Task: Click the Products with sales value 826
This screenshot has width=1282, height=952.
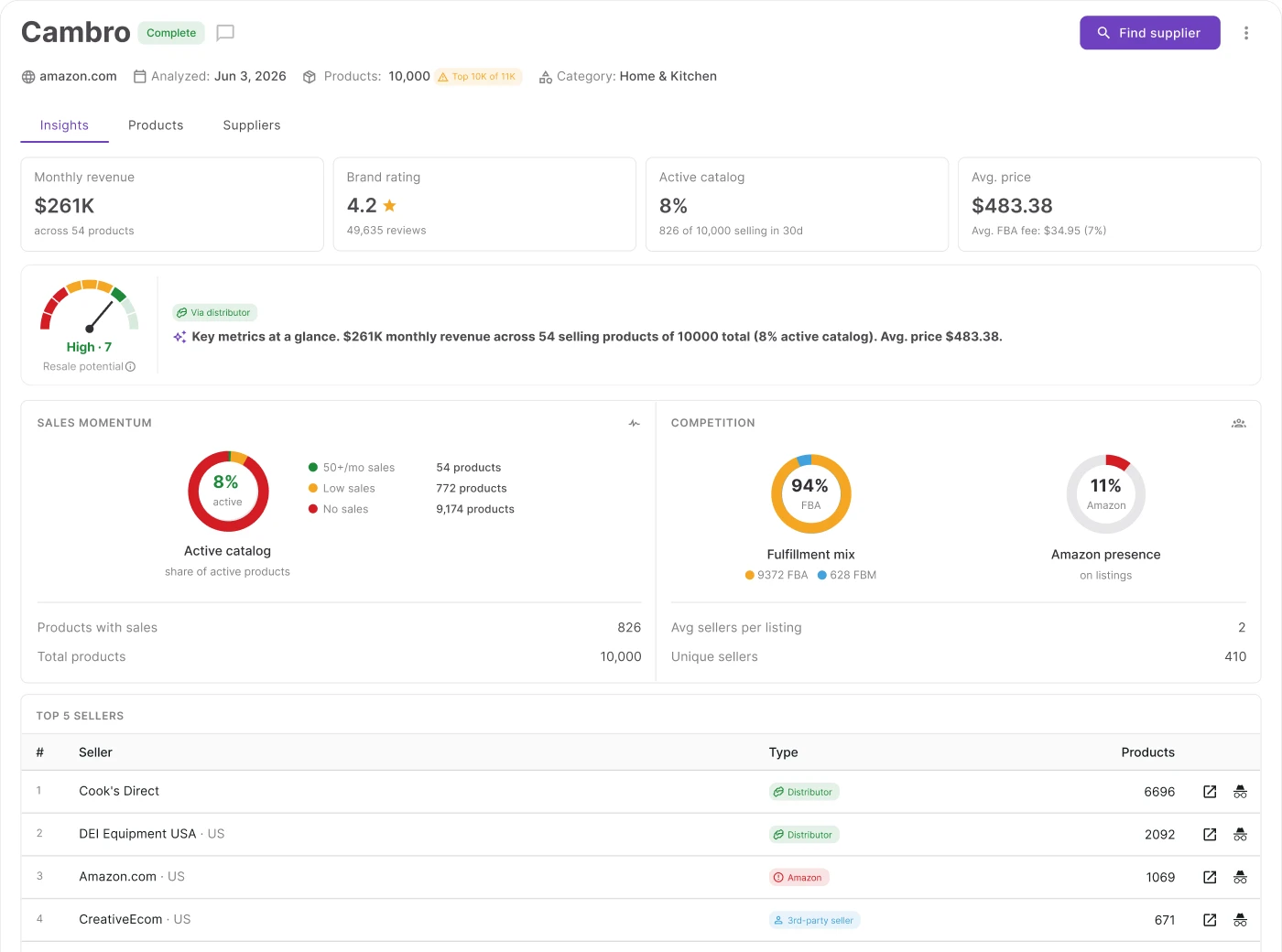Action: coord(629,628)
